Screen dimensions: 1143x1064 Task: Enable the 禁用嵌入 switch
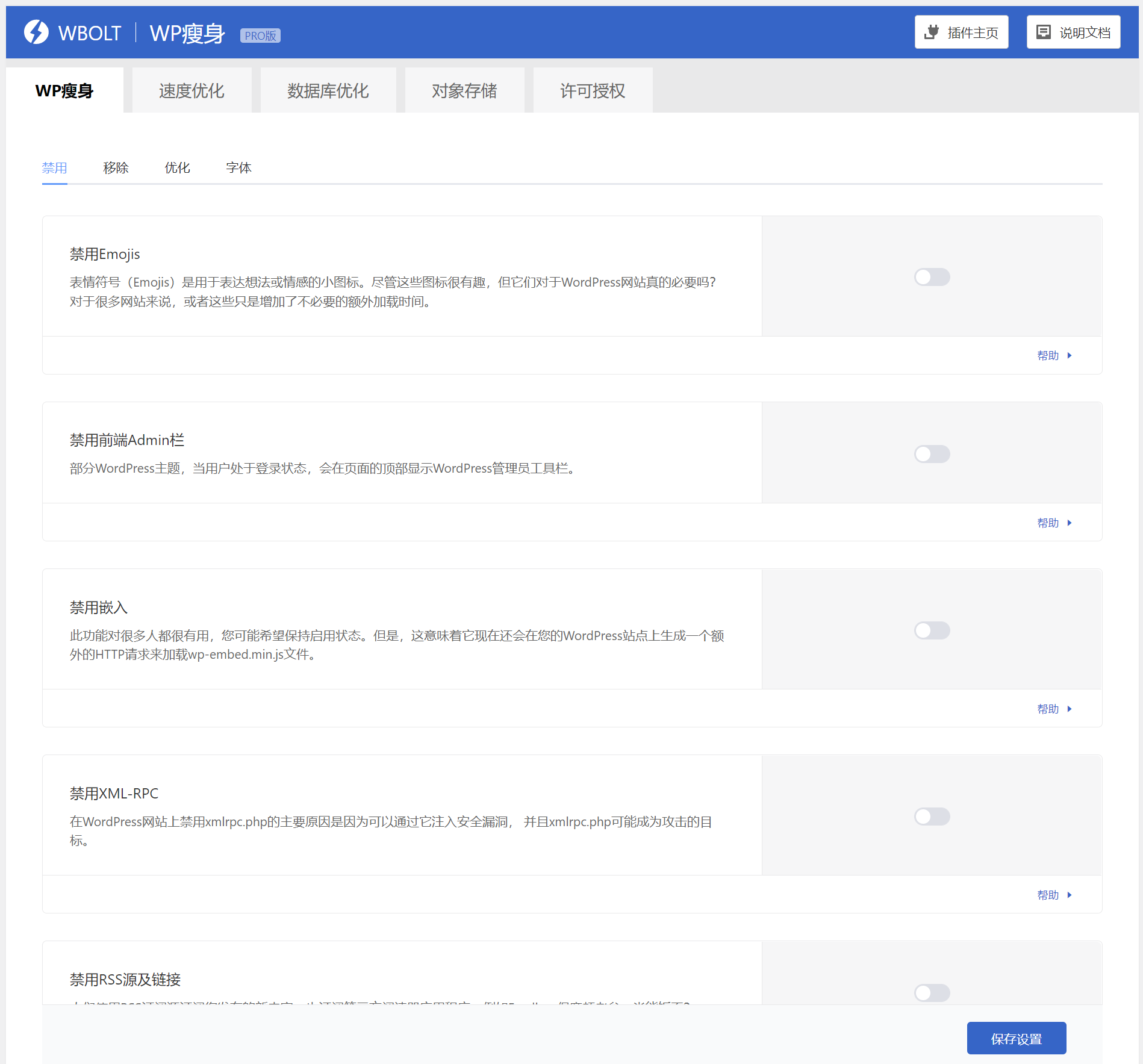click(932, 630)
